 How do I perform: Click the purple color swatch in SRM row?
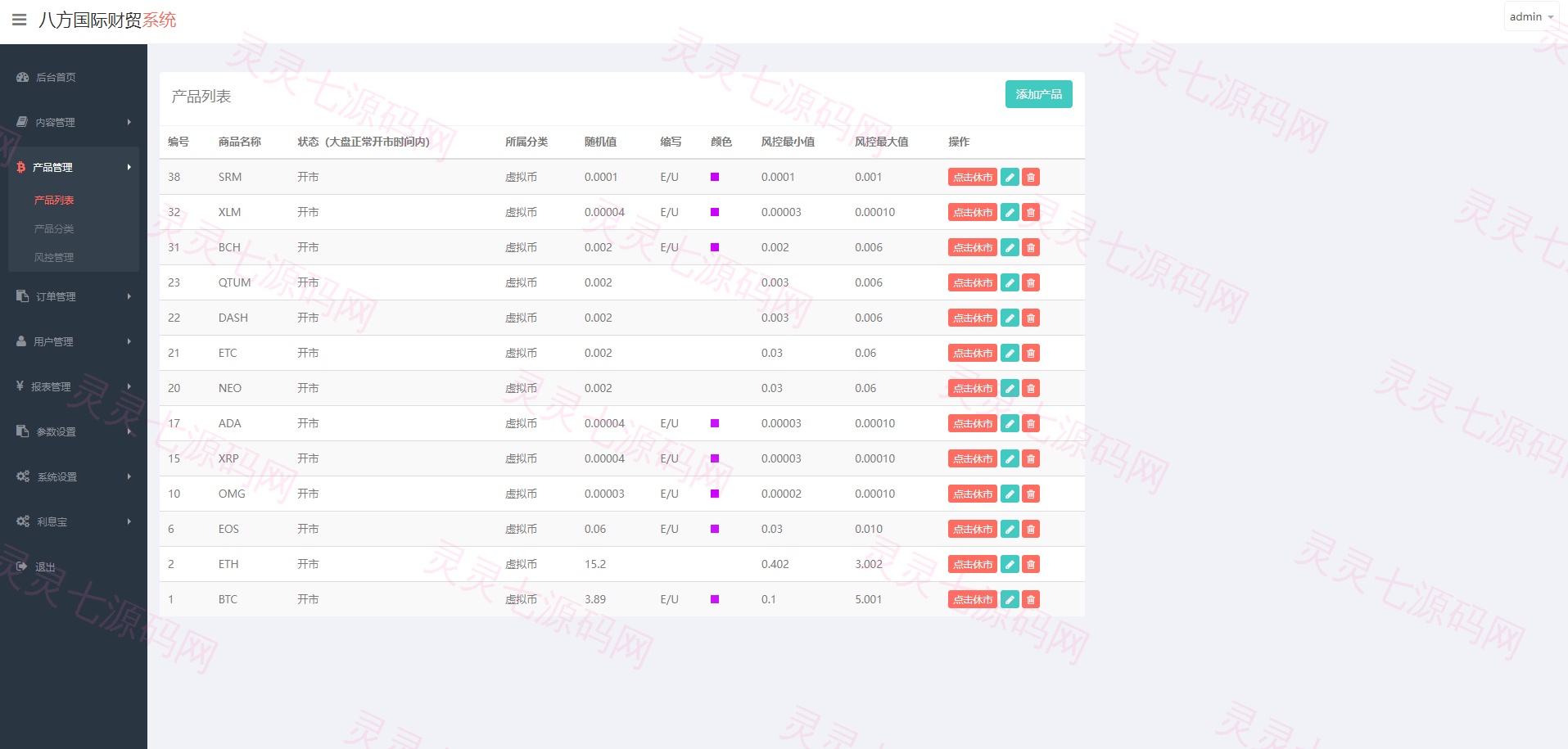pos(715,177)
